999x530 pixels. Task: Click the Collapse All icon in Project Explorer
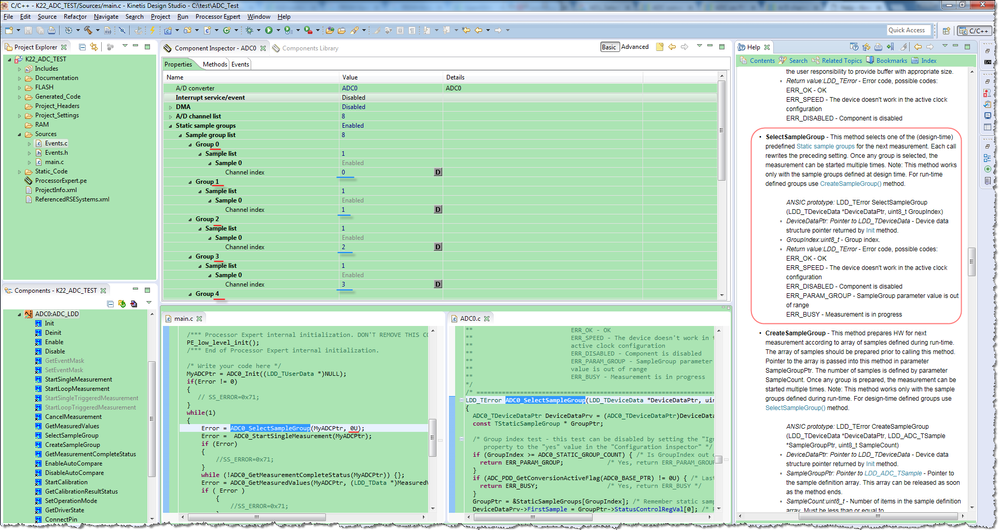point(84,47)
